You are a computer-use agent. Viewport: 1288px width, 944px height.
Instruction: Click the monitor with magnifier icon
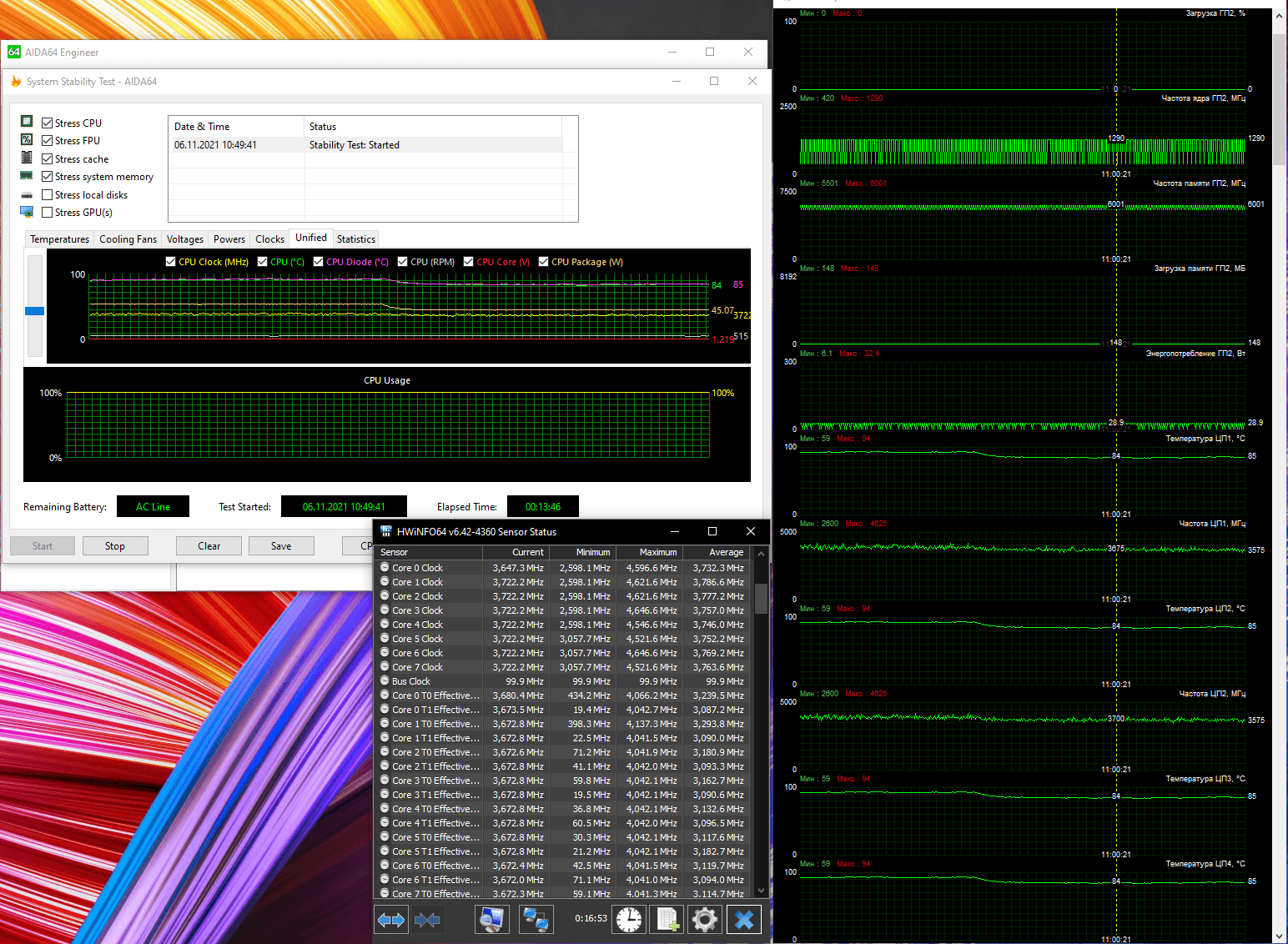point(491,920)
